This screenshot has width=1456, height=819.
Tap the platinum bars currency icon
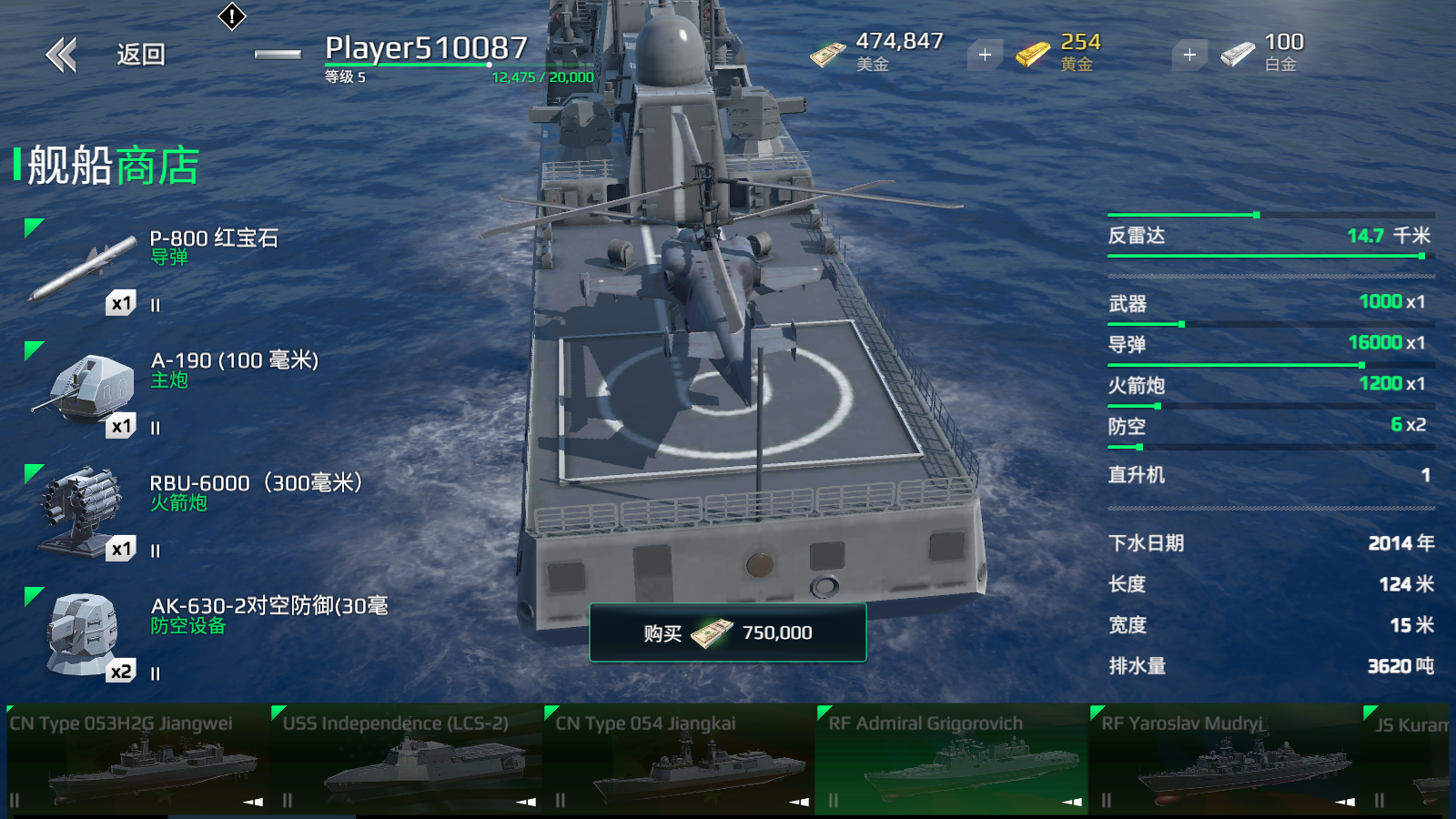(x=1238, y=55)
